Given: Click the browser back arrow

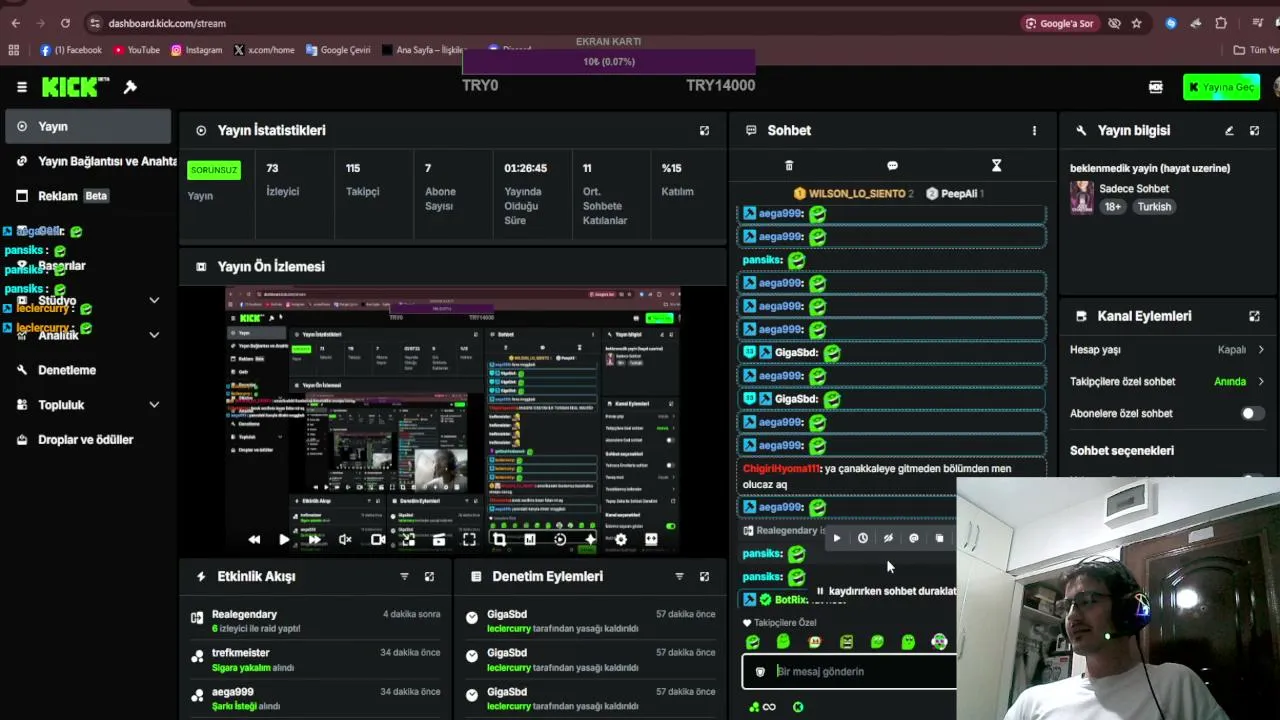Looking at the screenshot, I should pyautogui.click(x=15, y=23).
